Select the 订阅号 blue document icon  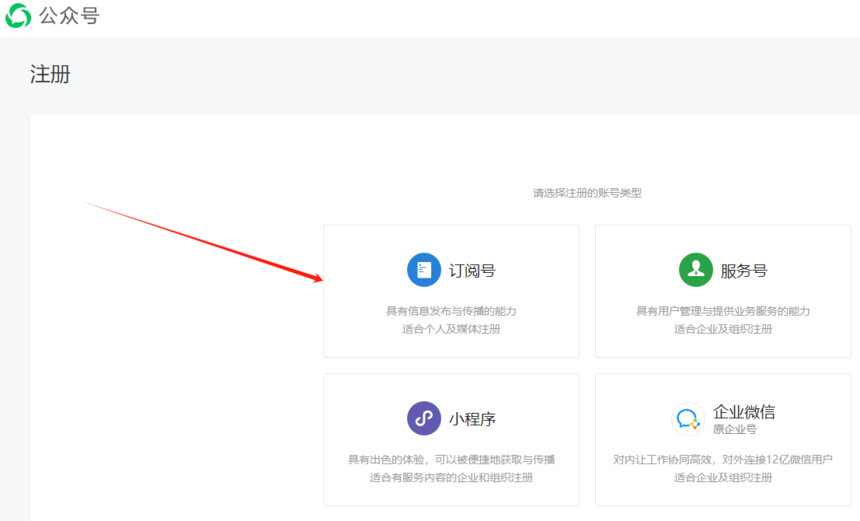424,270
